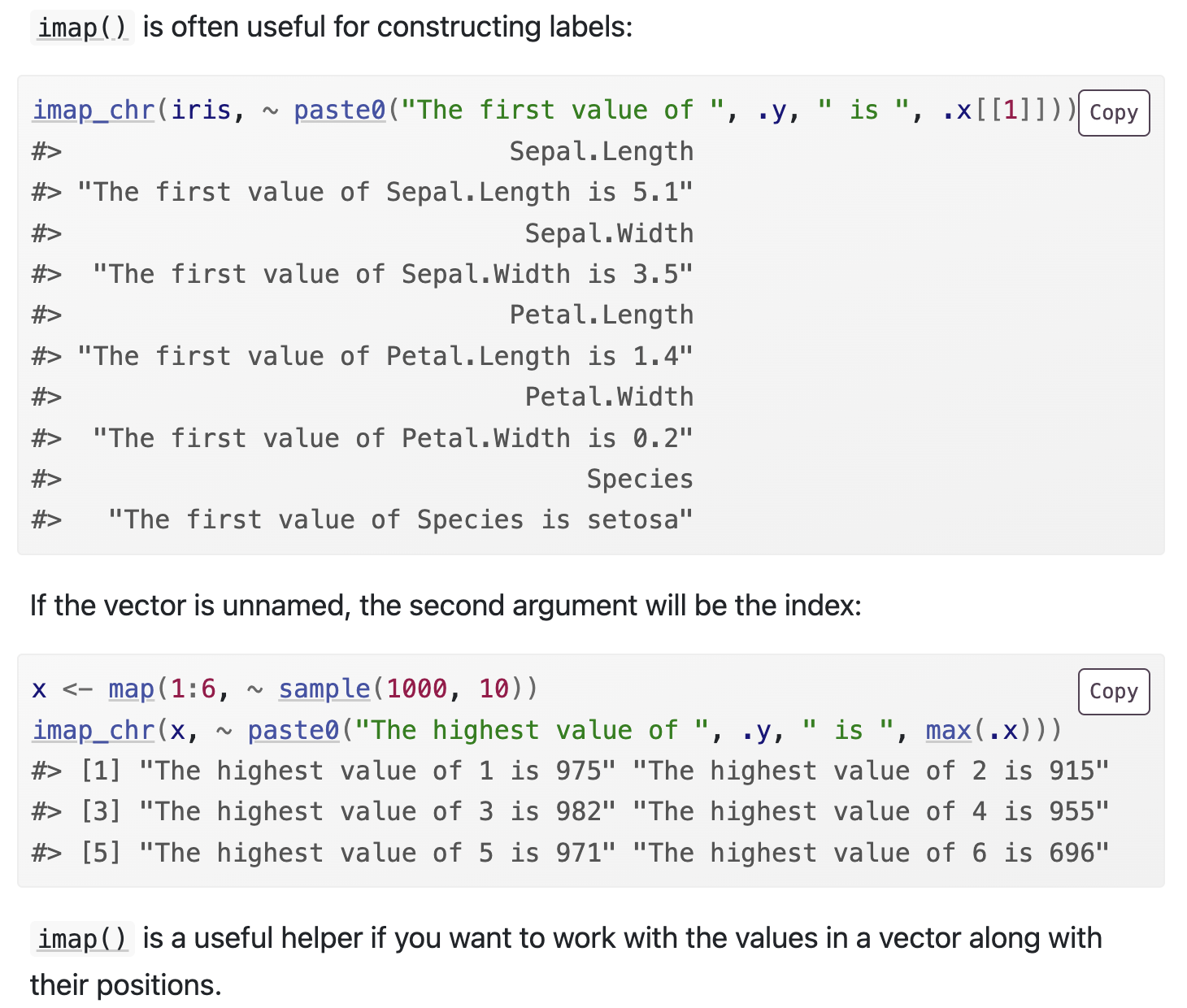Copy the iris labels code block

(x=1113, y=113)
